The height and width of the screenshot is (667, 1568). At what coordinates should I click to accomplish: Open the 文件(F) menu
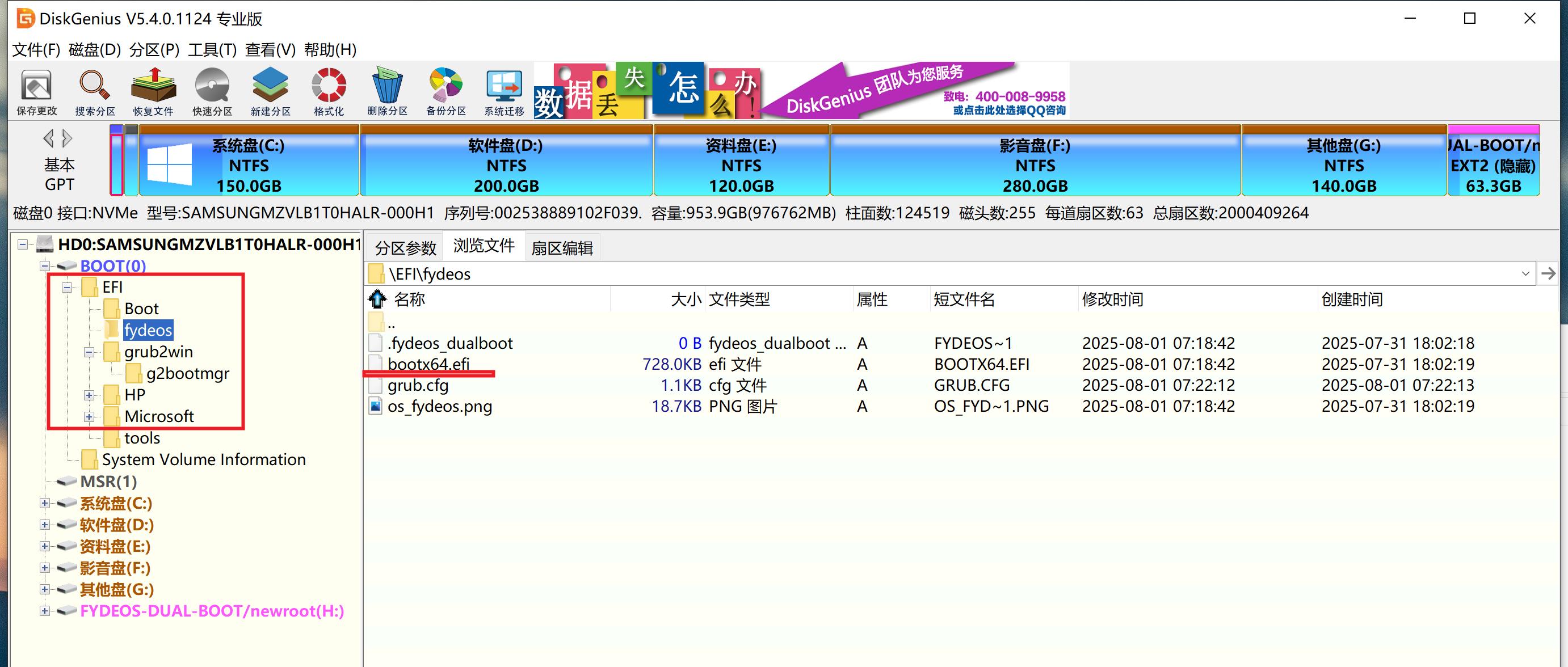click(36, 49)
